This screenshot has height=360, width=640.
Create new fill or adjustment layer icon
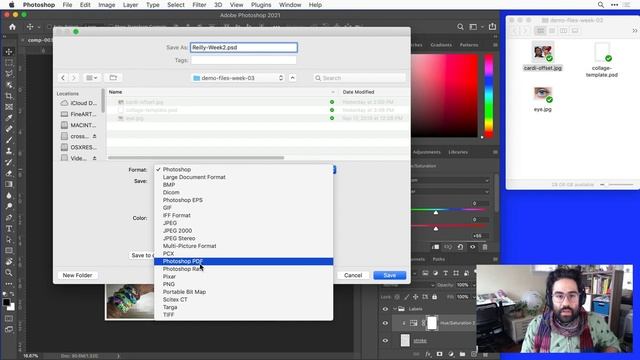tap(451, 354)
